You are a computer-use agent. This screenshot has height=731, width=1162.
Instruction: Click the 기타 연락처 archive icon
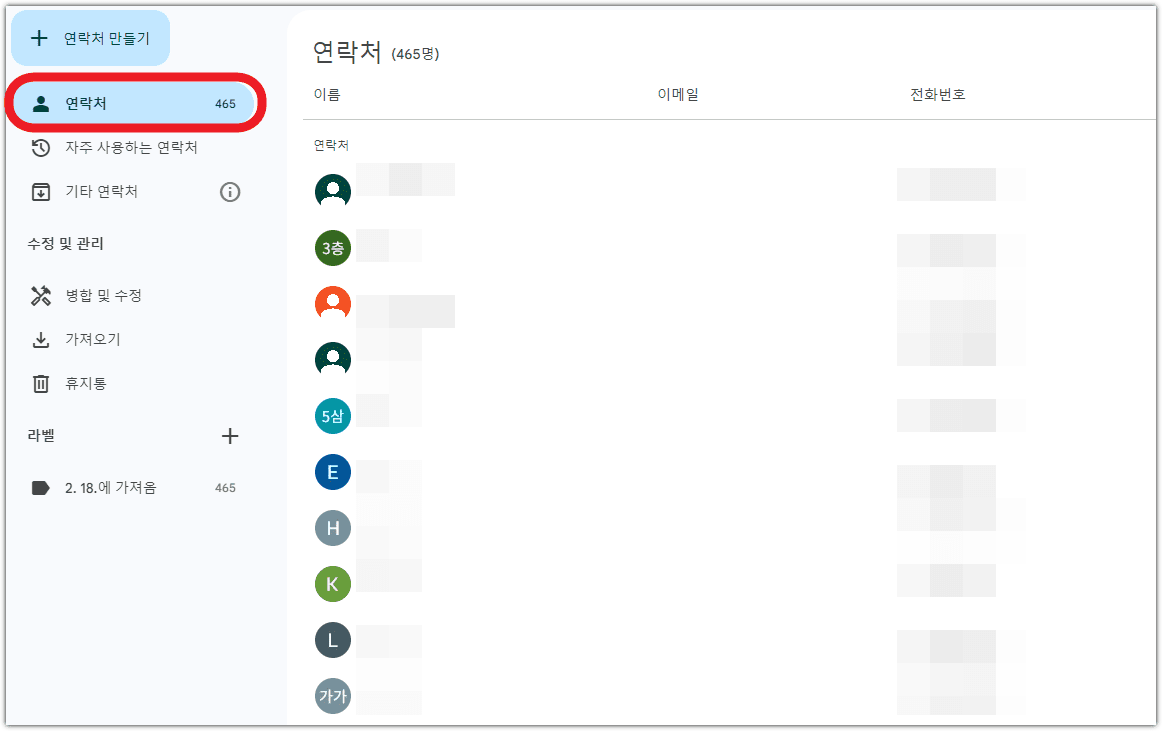pos(40,192)
